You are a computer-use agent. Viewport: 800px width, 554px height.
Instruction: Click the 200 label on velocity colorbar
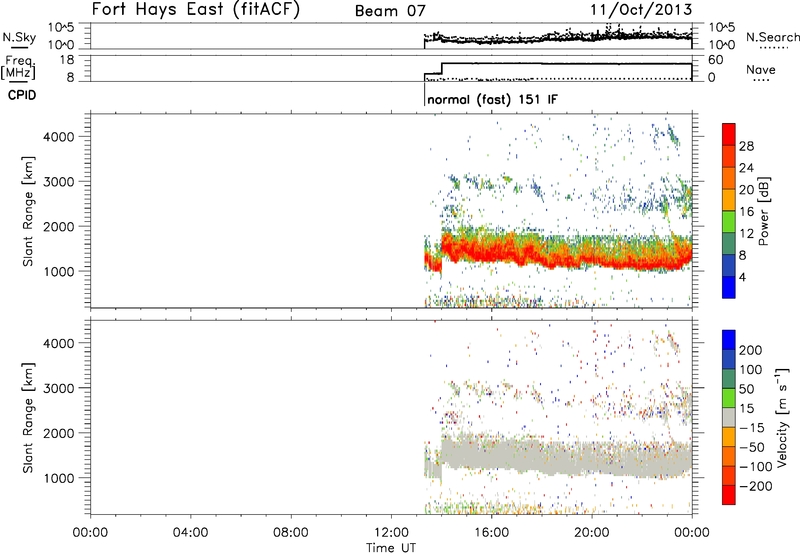[x=751, y=350]
